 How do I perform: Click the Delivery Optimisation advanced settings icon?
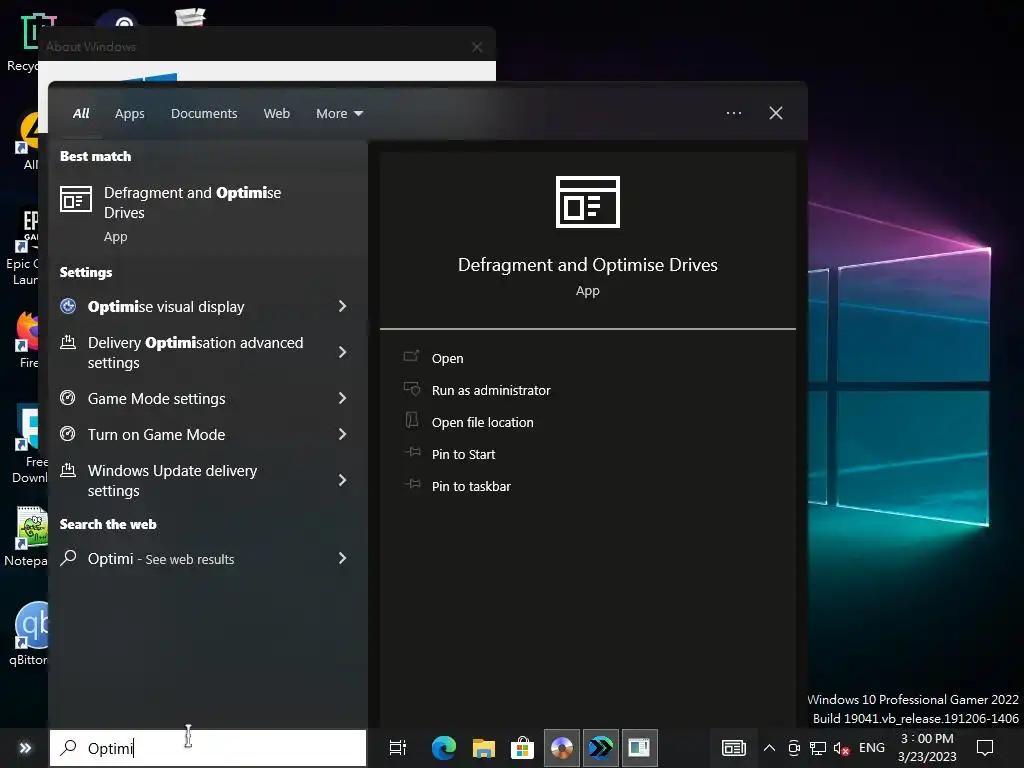point(68,342)
